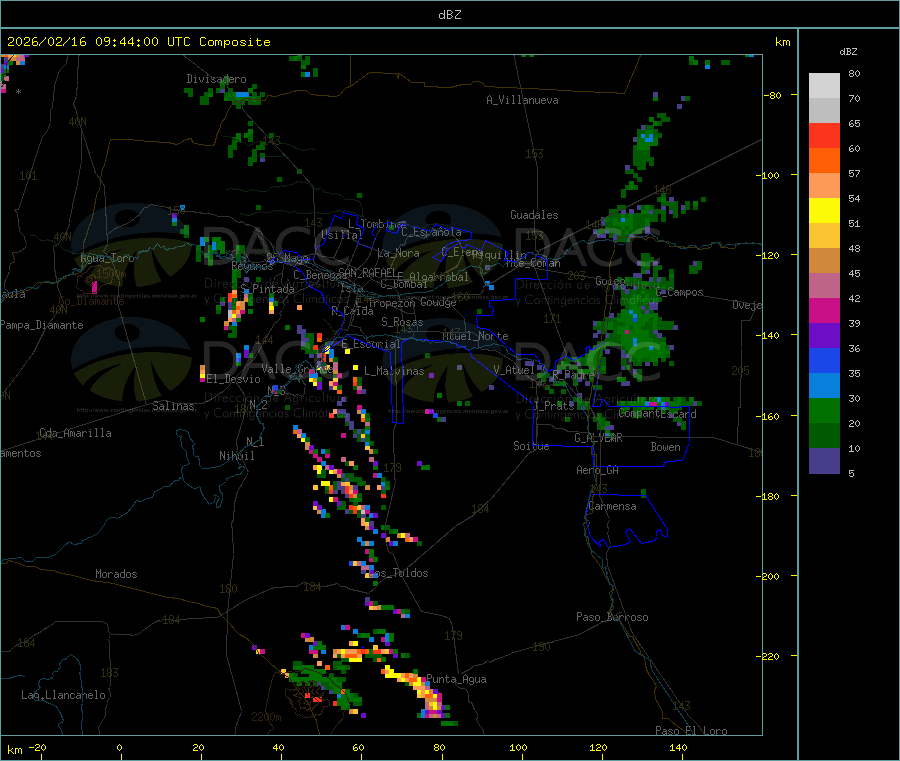Image resolution: width=900 pixels, height=761 pixels.
Task: Click the timestamp 2026/02/16 09:44:00 UTC Composite
Action: [x=138, y=42]
